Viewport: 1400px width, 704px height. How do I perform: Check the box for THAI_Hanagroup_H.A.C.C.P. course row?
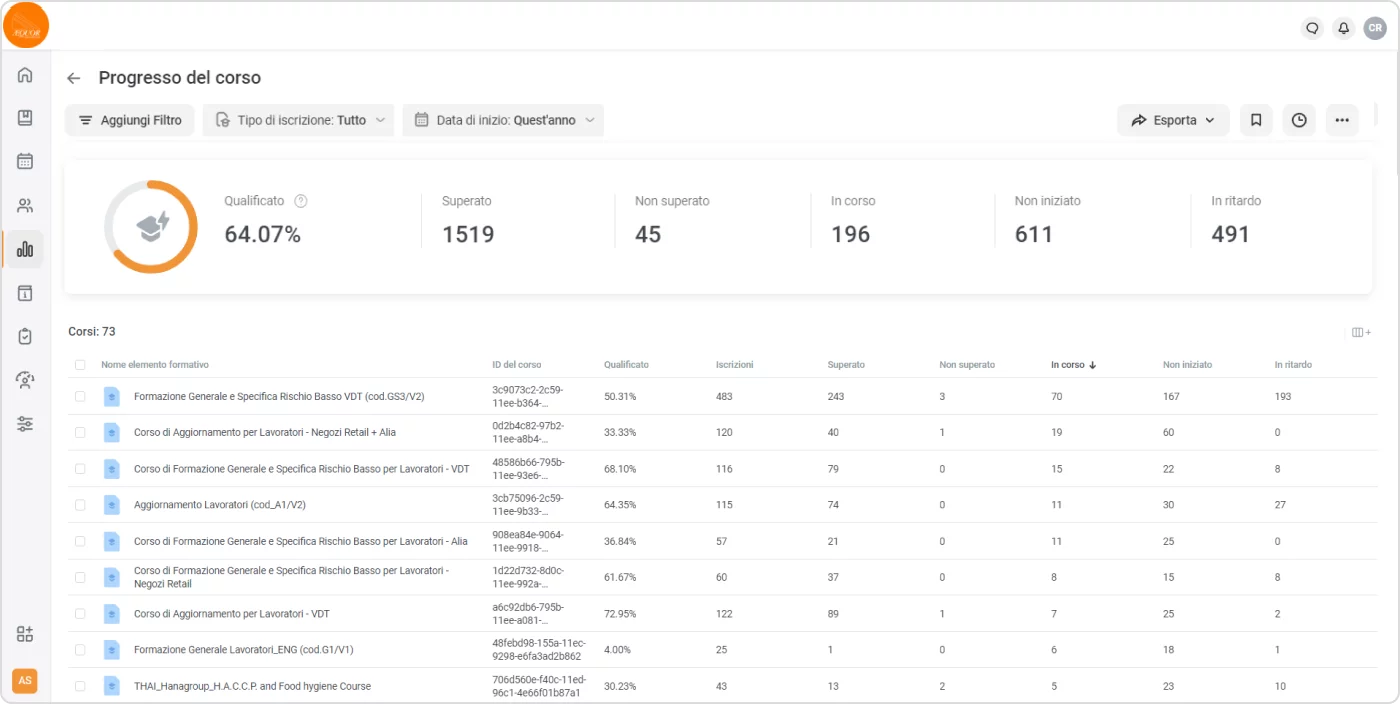tap(80, 686)
